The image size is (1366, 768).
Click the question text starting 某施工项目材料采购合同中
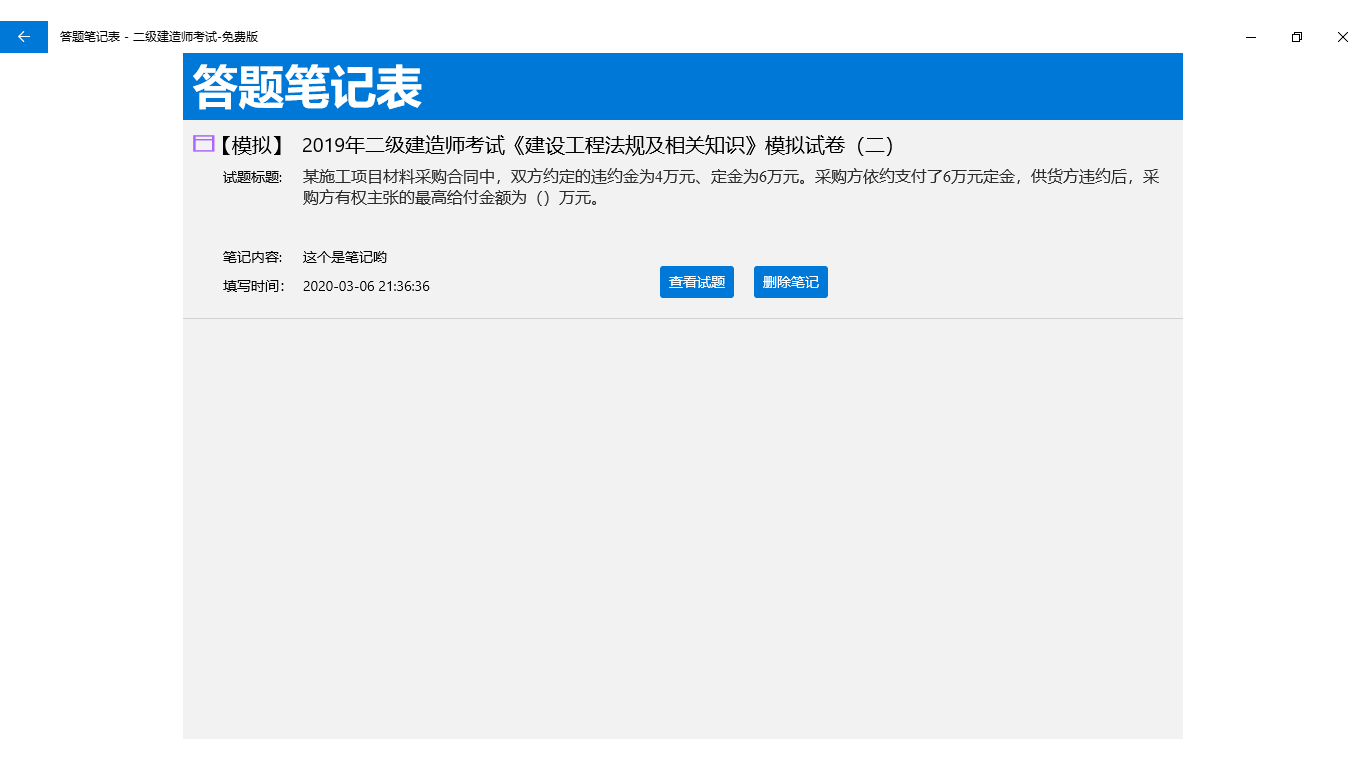coord(731,187)
